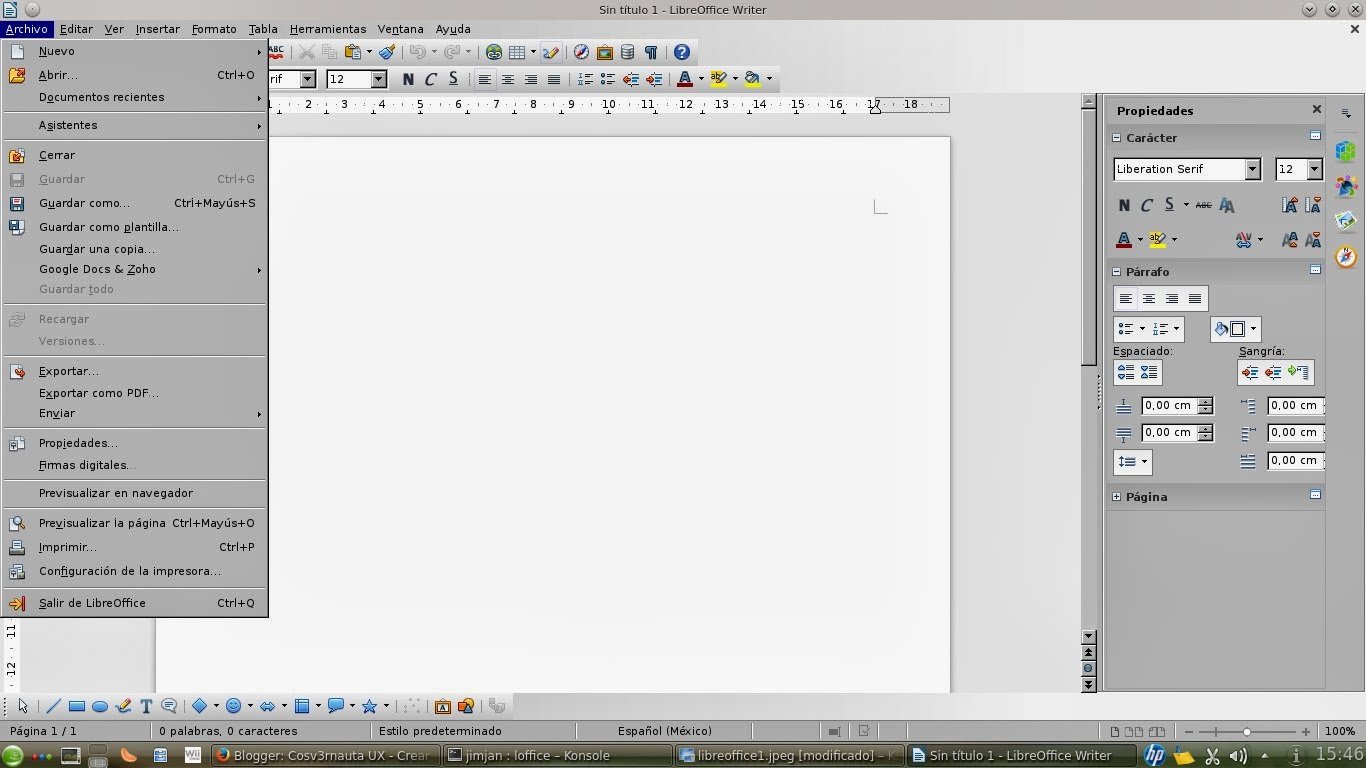Select the Line drawing tool
The height and width of the screenshot is (768, 1366).
tap(53, 706)
